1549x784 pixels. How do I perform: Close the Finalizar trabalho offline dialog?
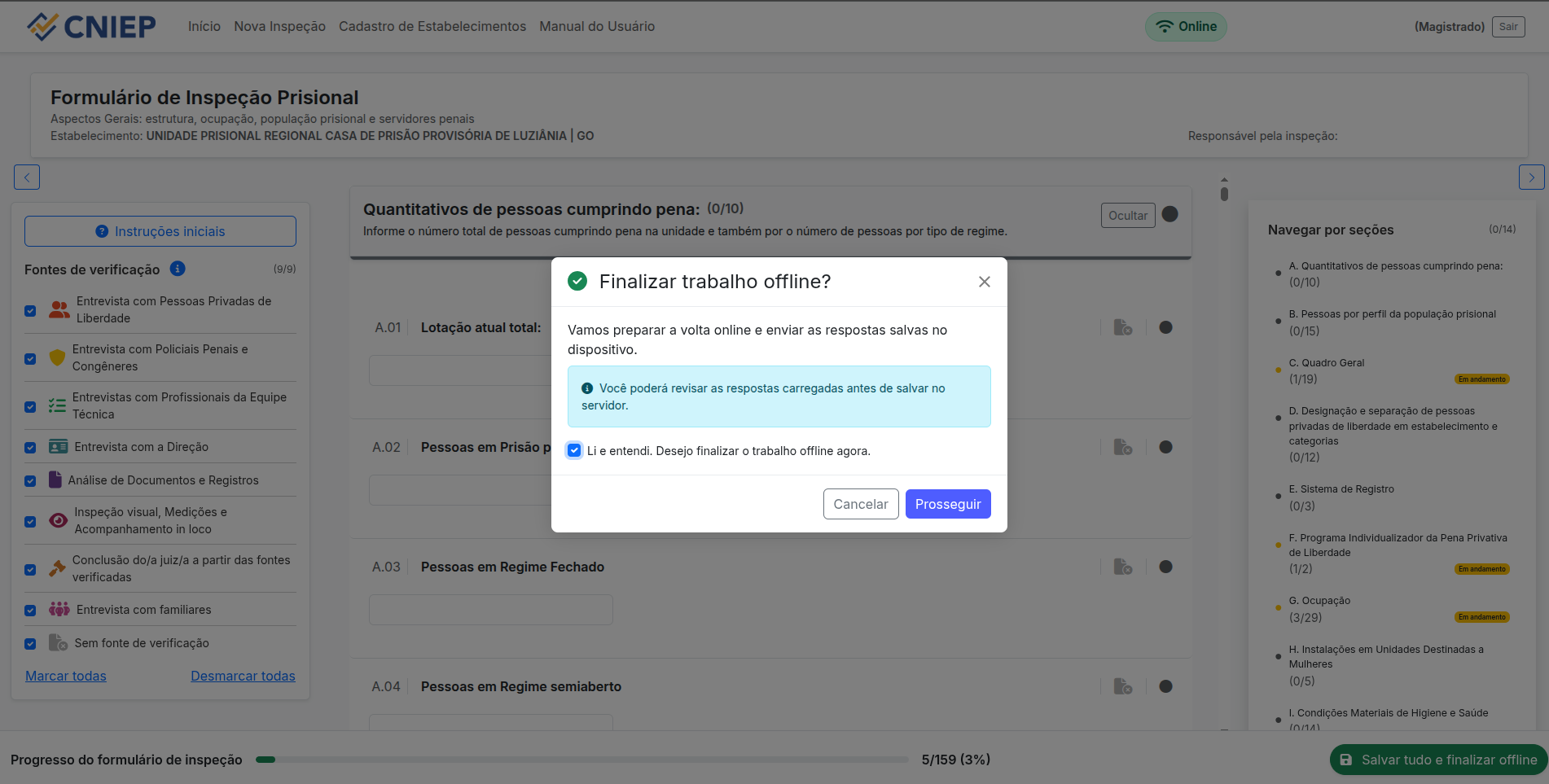[x=984, y=282]
